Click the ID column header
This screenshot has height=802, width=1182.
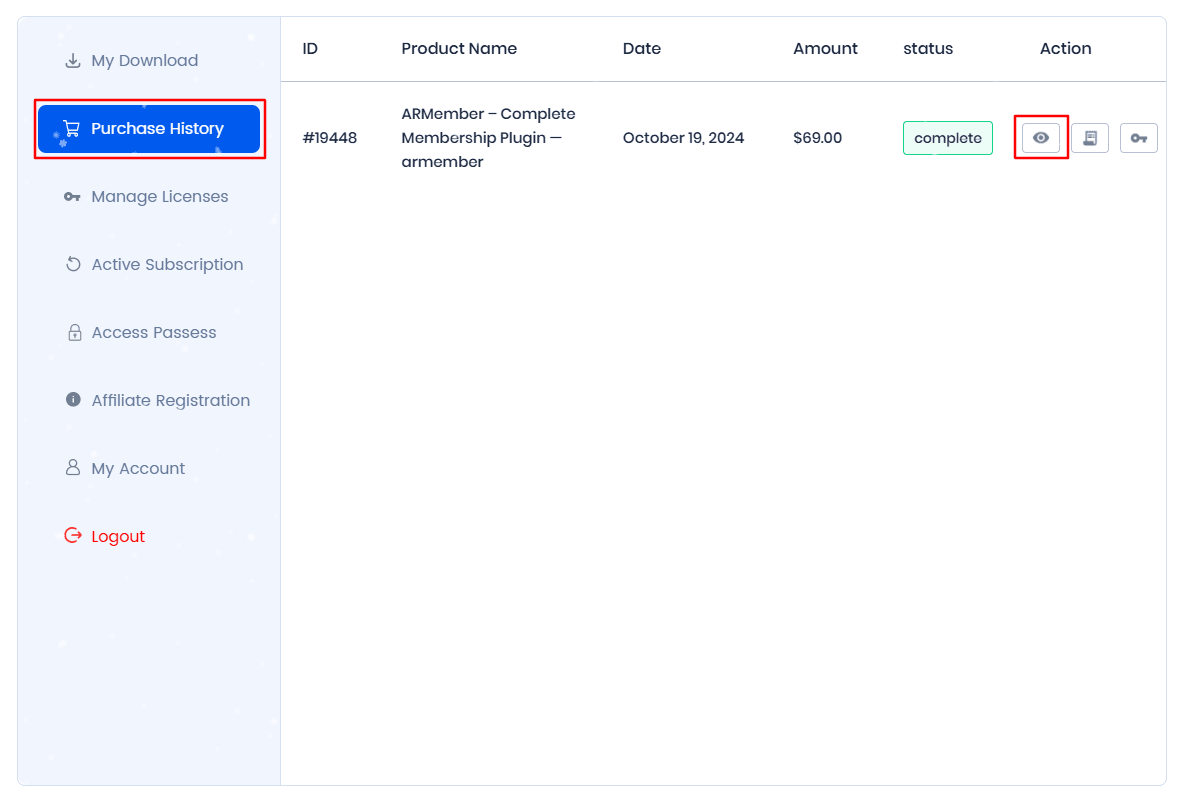click(x=310, y=48)
